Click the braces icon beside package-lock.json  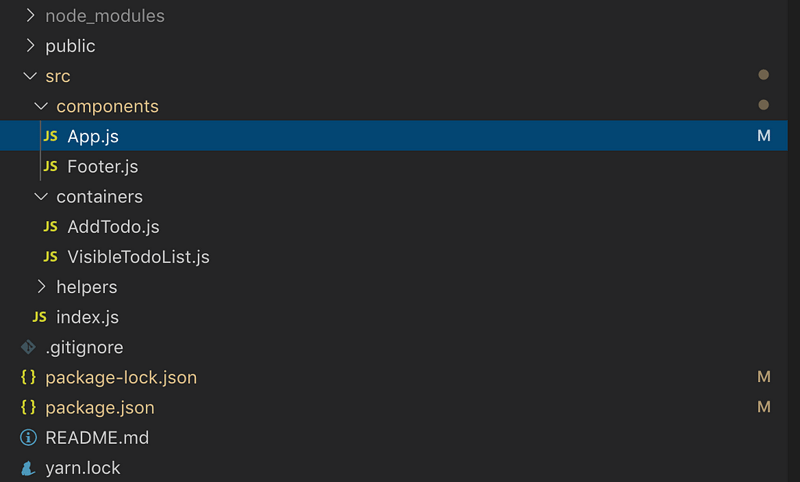click(28, 377)
